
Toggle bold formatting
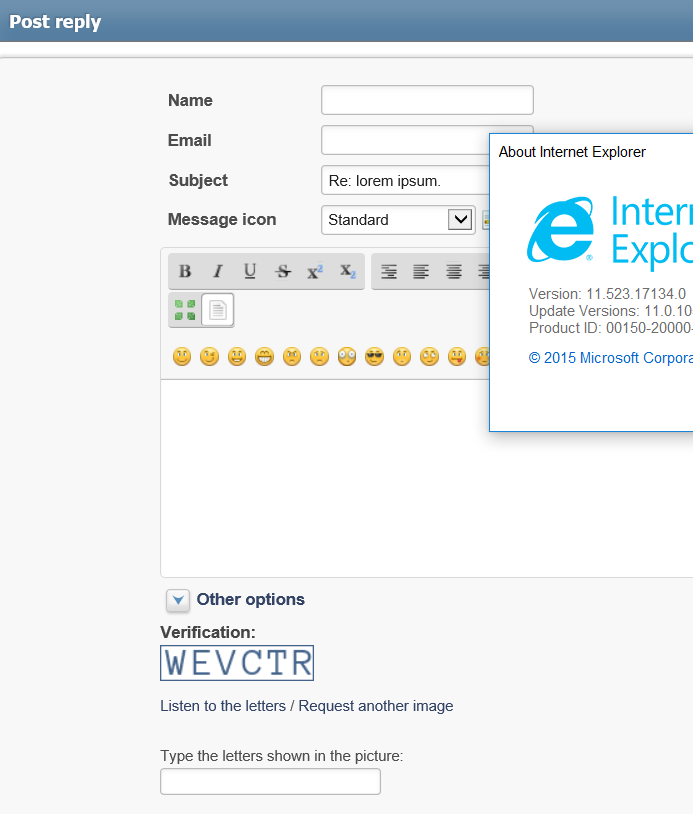pyautogui.click(x=185, y=271)
